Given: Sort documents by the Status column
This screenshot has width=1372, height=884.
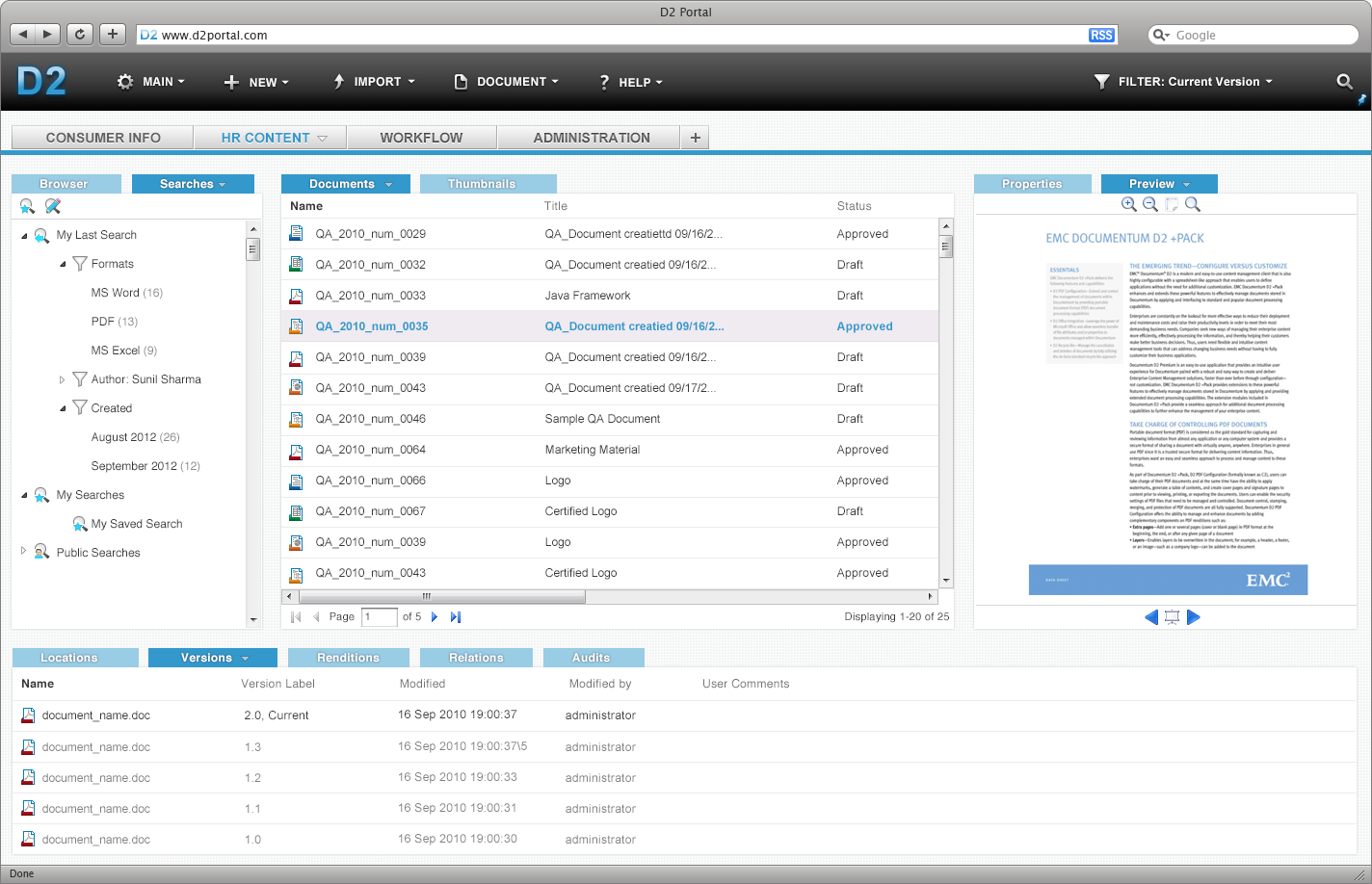Looking at the screenshot, I should click(854, 206).
